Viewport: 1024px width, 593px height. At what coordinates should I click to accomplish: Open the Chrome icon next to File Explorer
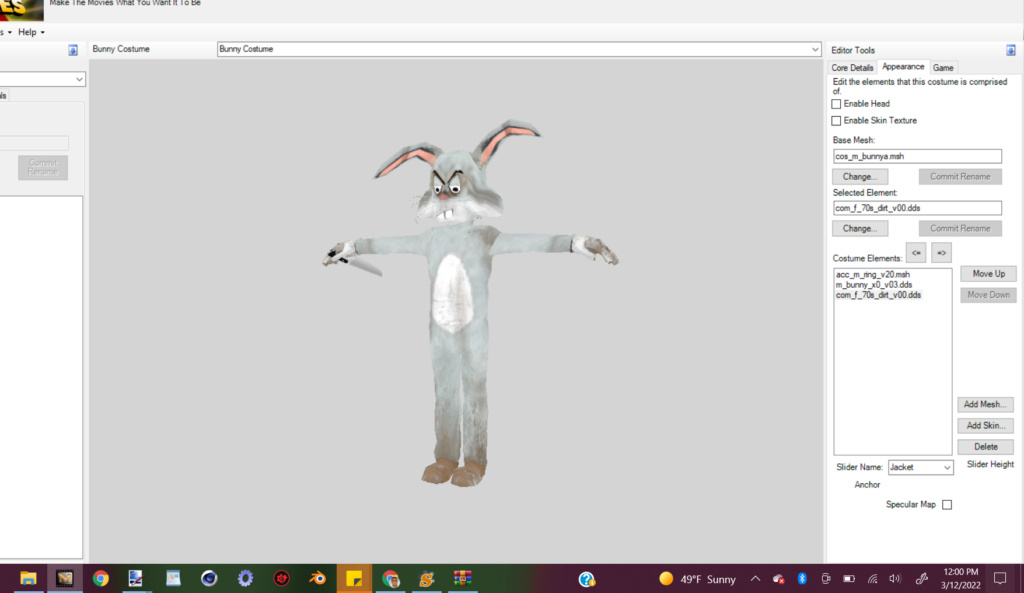[x=101, y=579]
